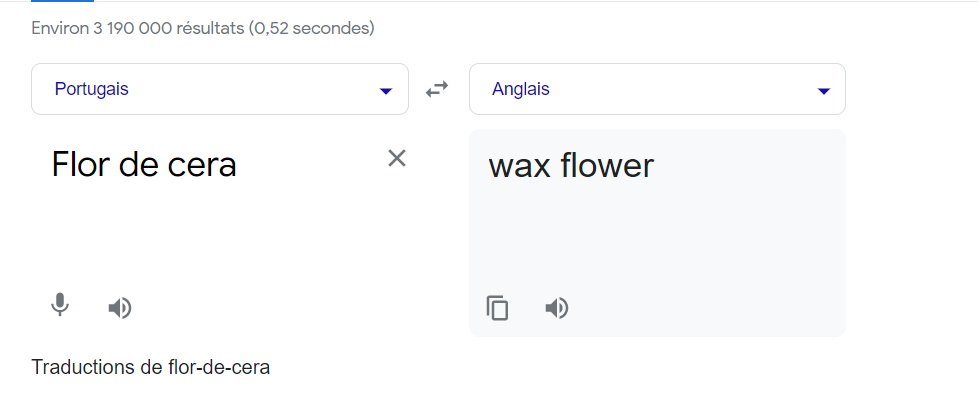Open the Portugais source language selector

tap(219, 90)
